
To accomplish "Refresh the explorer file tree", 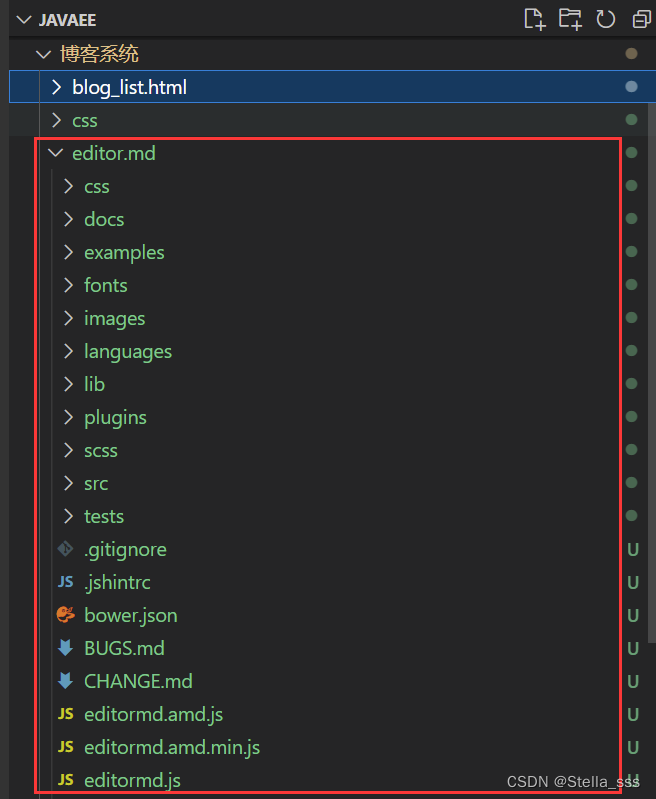I will [x=605, y=19].
